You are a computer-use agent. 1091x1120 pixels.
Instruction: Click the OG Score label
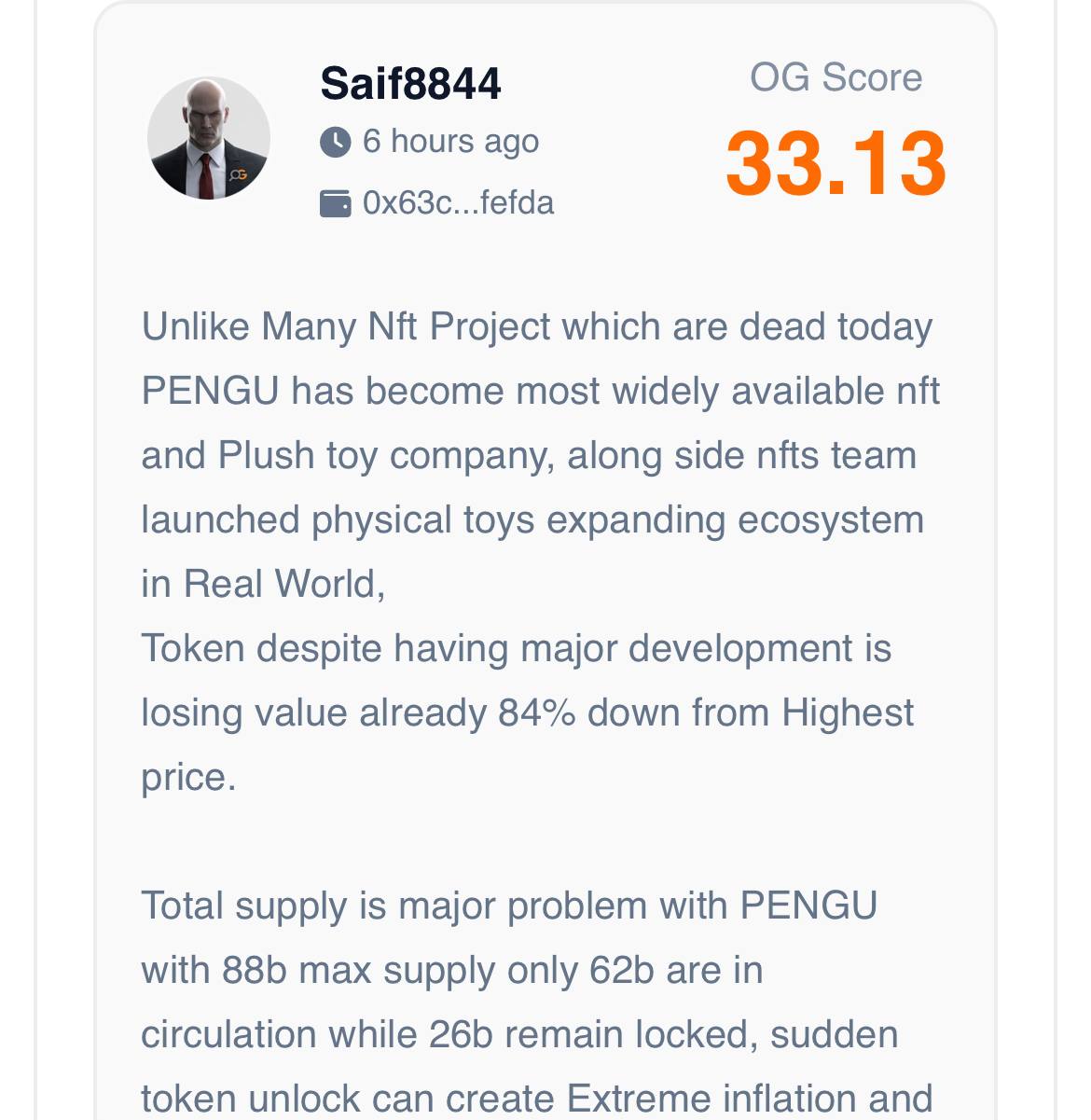[x=836, y=77]
